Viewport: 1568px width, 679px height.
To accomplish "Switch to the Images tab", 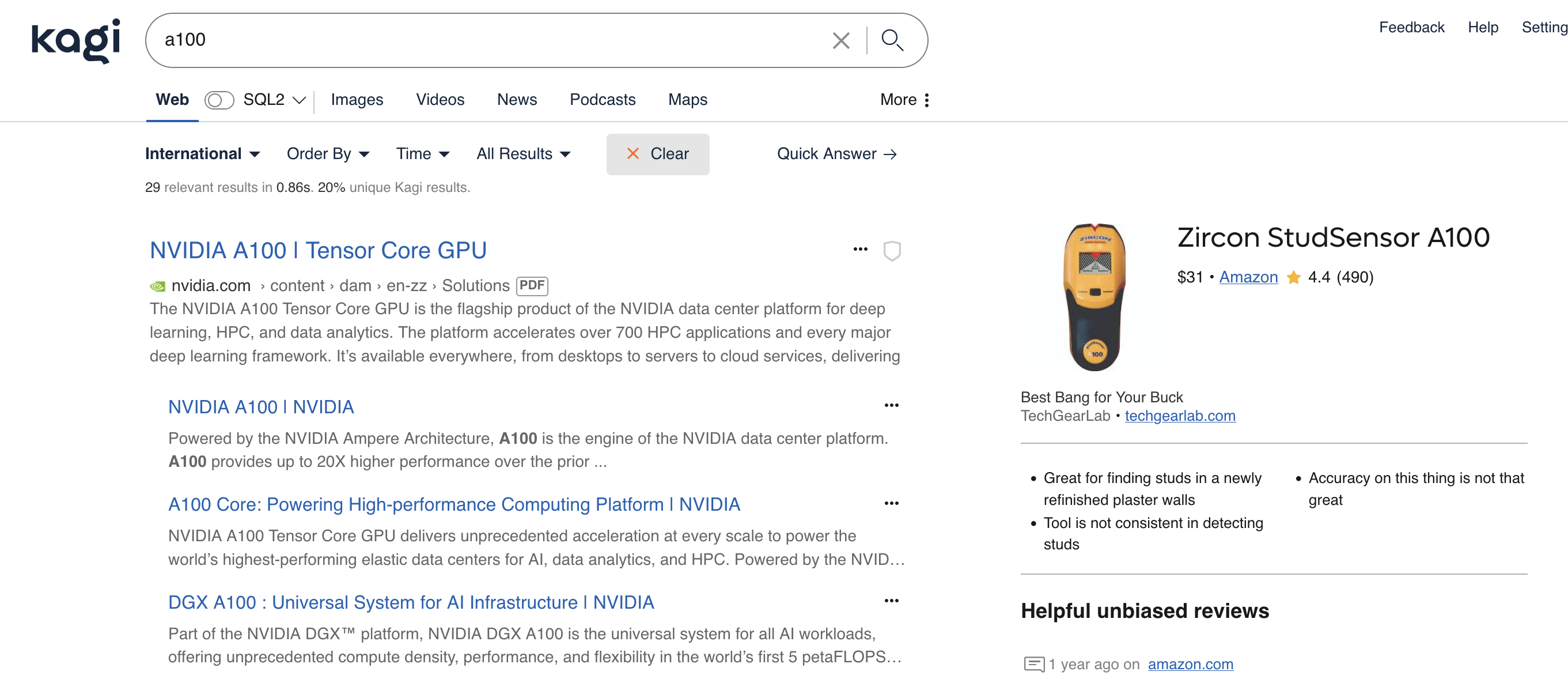I will pyautogui.click(x=357, y=100).
